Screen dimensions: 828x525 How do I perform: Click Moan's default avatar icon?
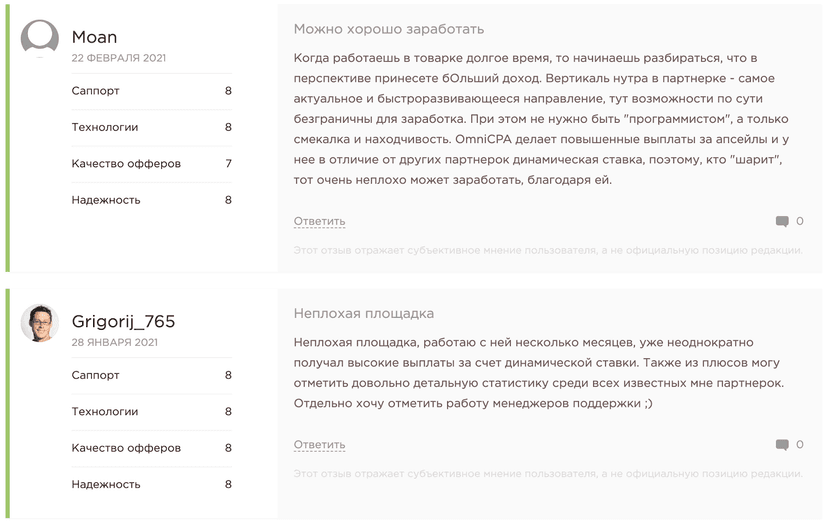coord(40,39)
